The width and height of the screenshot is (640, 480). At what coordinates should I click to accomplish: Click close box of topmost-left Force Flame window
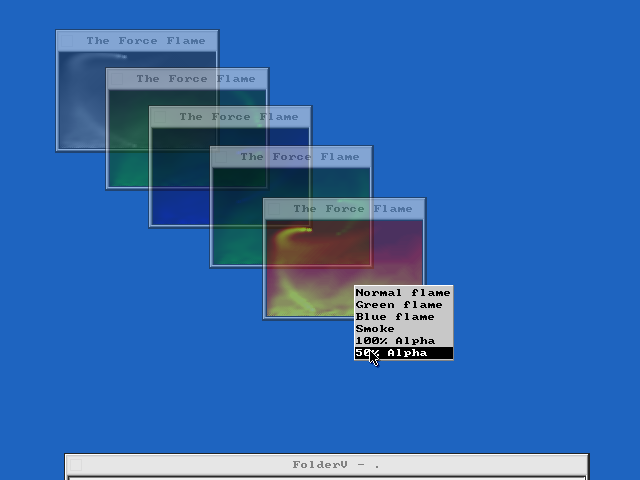pyautogui.click(x=67, y=41)
